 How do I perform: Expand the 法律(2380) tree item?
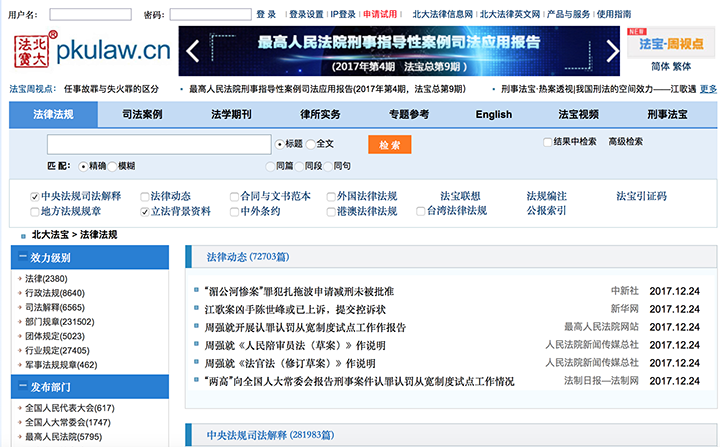point(18,278)
